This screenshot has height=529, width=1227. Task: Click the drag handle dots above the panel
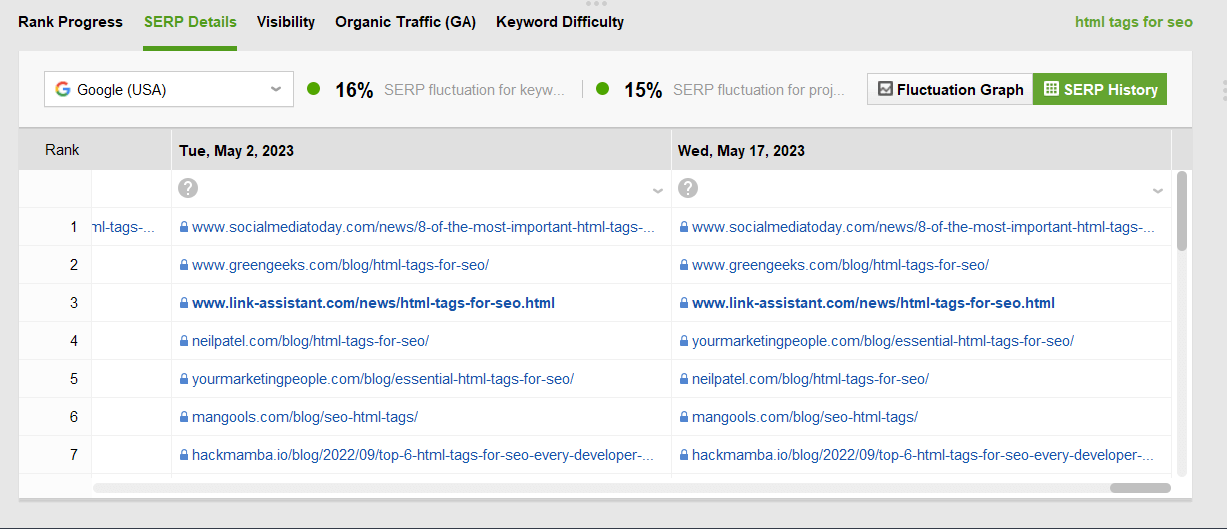click(597, 3)
